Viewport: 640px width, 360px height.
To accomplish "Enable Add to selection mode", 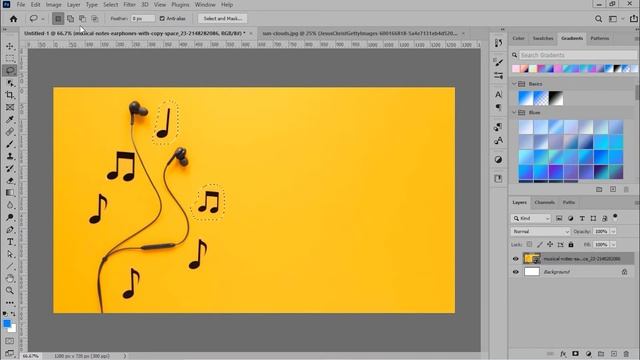I will pyautogui.click(x=70, y=19).
